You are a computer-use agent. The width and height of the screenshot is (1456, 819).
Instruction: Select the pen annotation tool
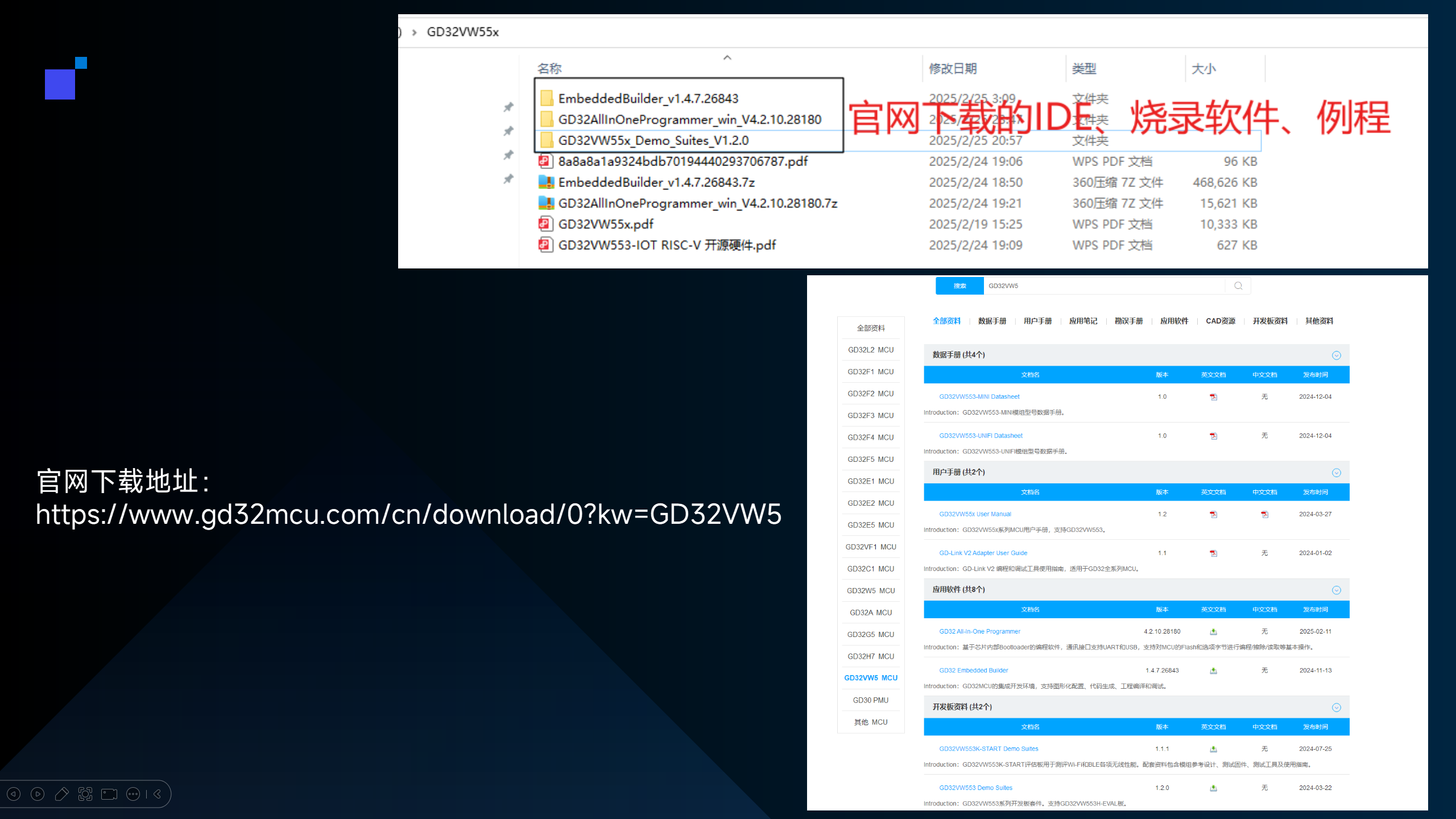[61, 794]
